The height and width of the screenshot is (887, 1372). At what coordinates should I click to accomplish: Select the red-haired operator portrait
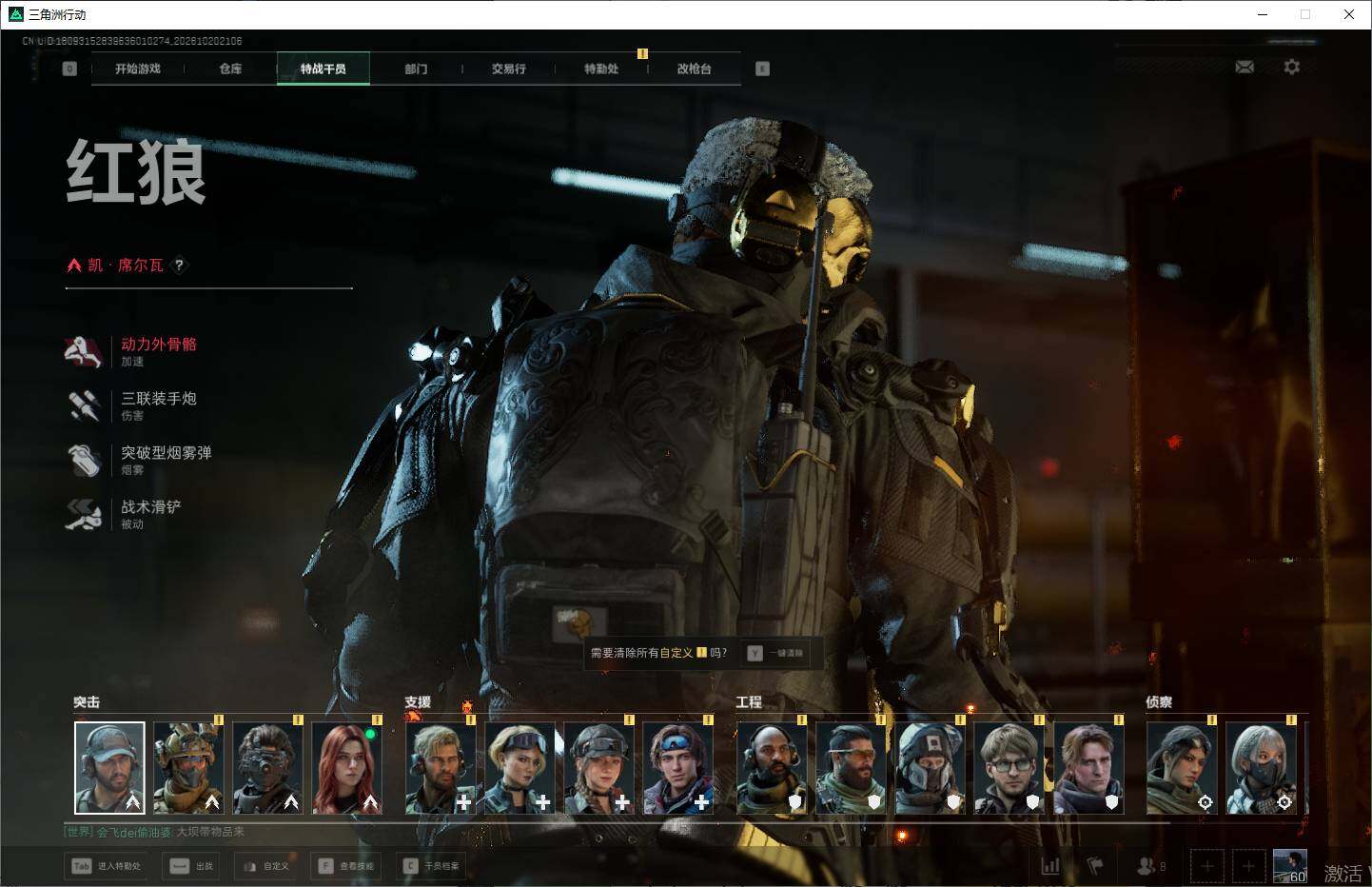(347, 768)
